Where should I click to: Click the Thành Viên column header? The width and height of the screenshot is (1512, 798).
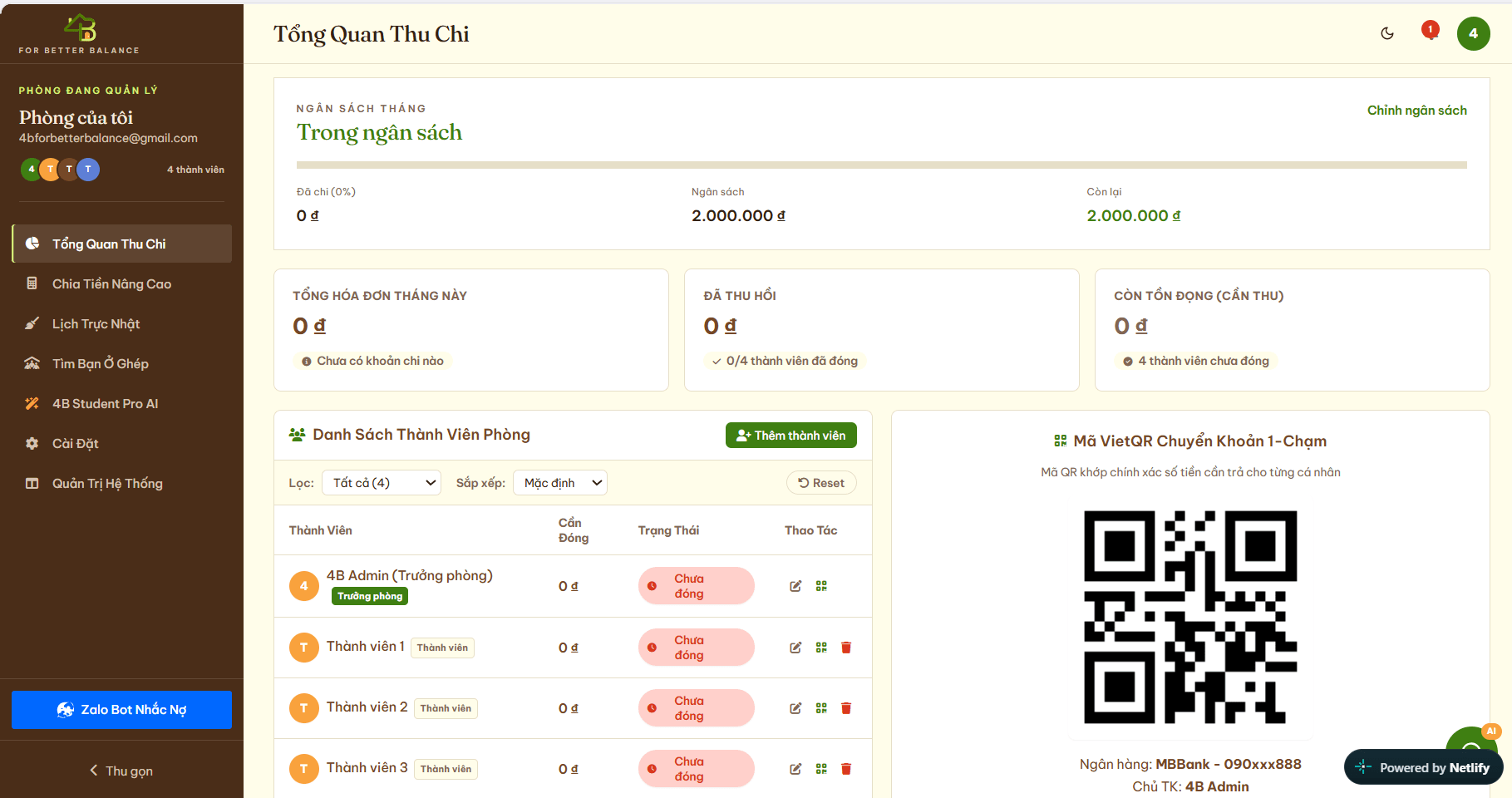click(x=321, y=530)
